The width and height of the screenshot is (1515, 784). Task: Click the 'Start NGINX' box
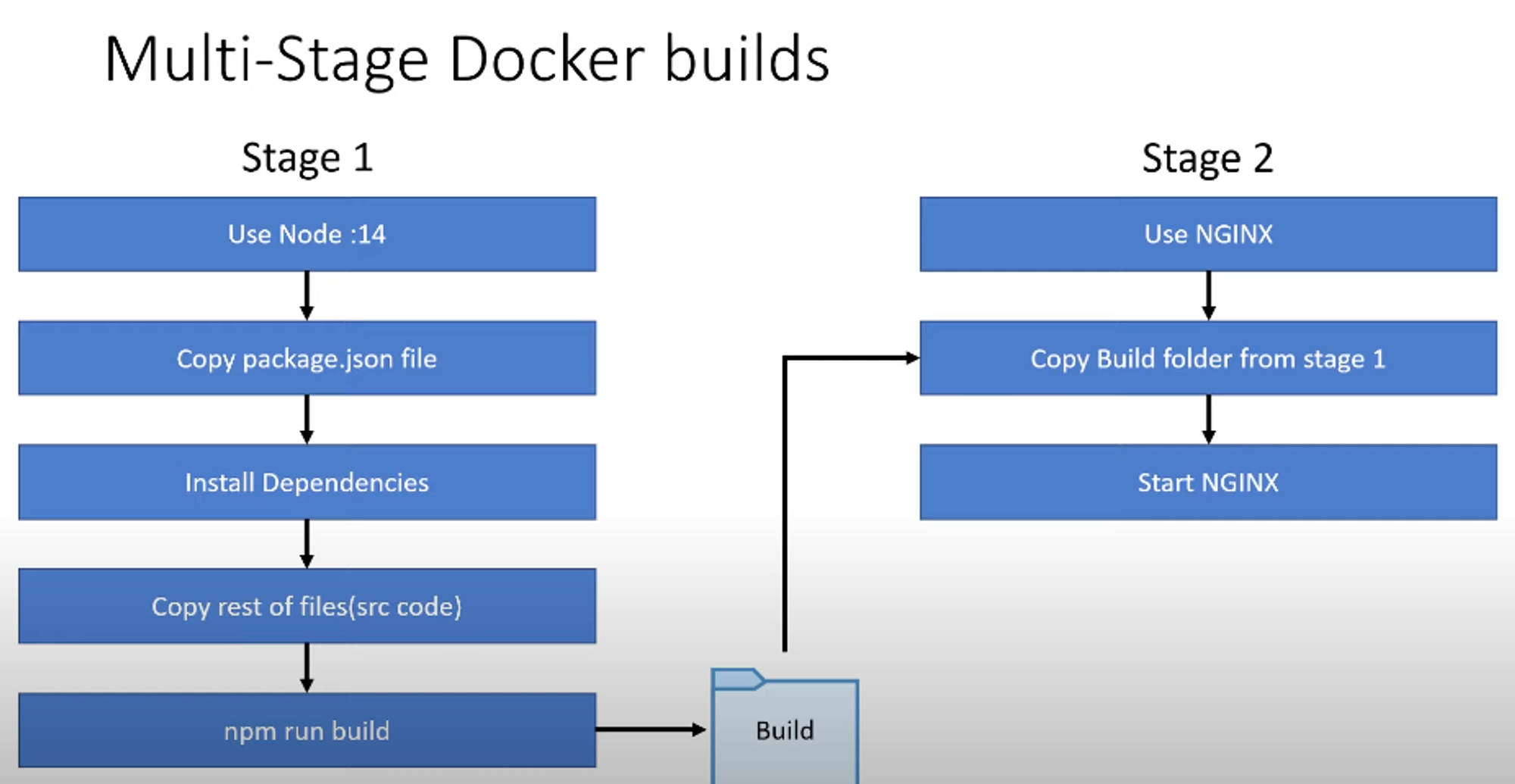1208,482
